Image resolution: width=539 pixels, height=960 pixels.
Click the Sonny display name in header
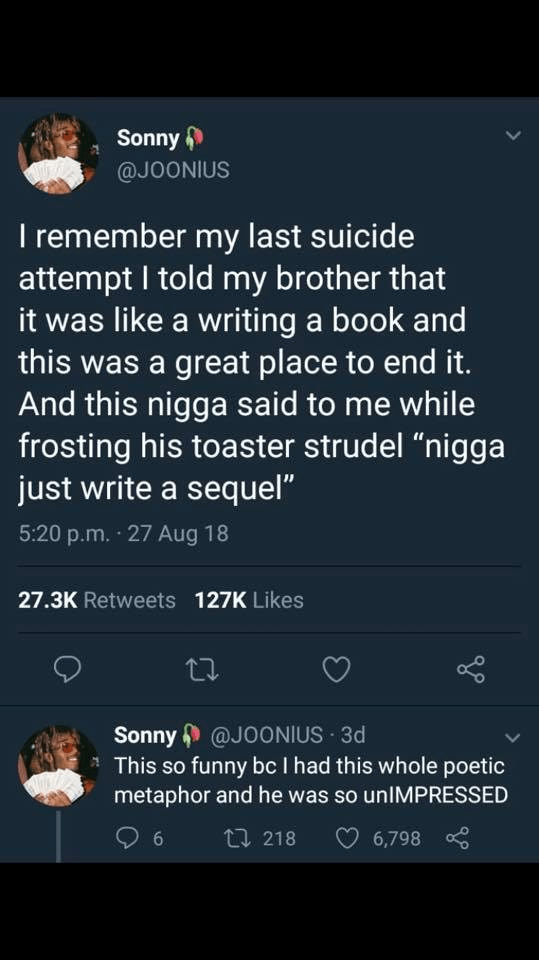click(148, 138)
